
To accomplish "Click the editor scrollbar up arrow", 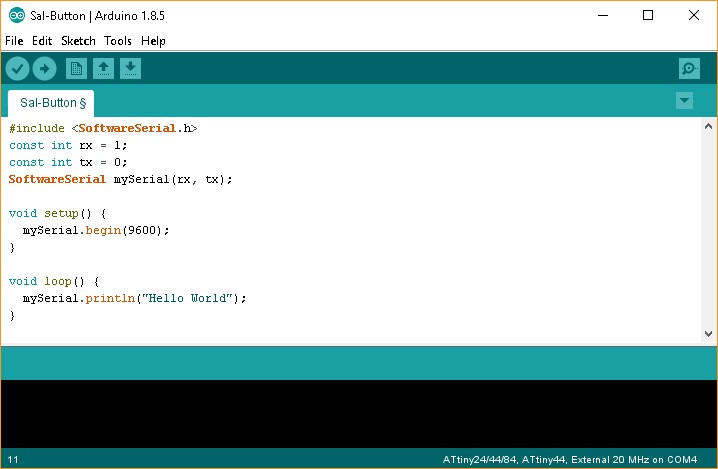I will click(x=708, y=126).
